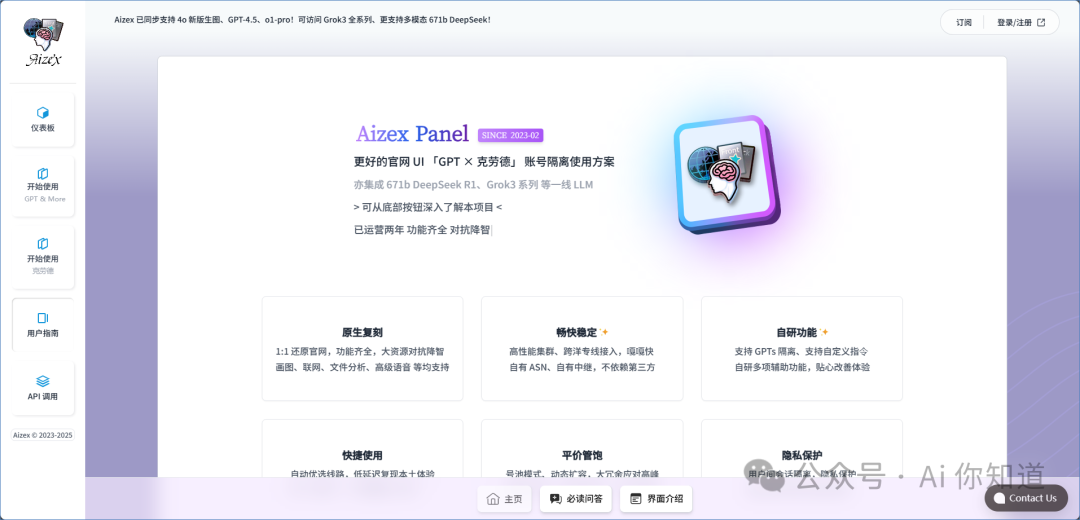Click the 畅快稳定 feature card
Viewport: 1080px width, 520px height.
[x=582, y=349]
